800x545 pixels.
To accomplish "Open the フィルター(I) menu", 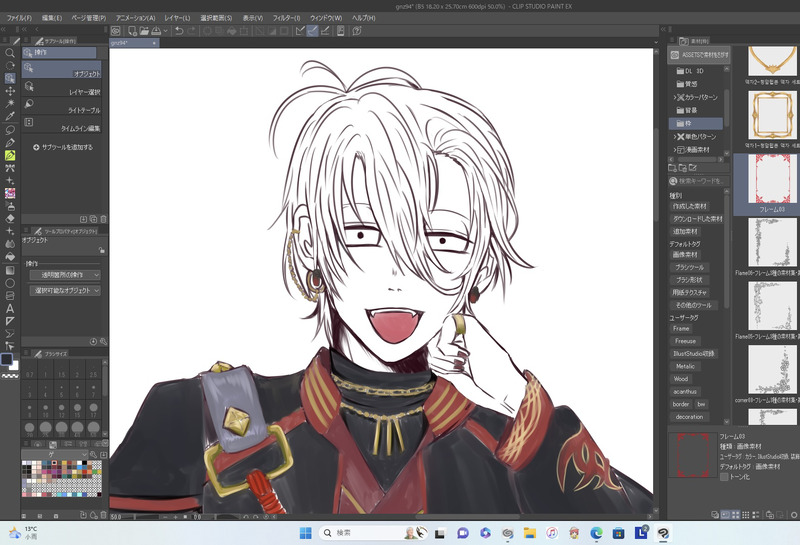I will pos(286,18).
